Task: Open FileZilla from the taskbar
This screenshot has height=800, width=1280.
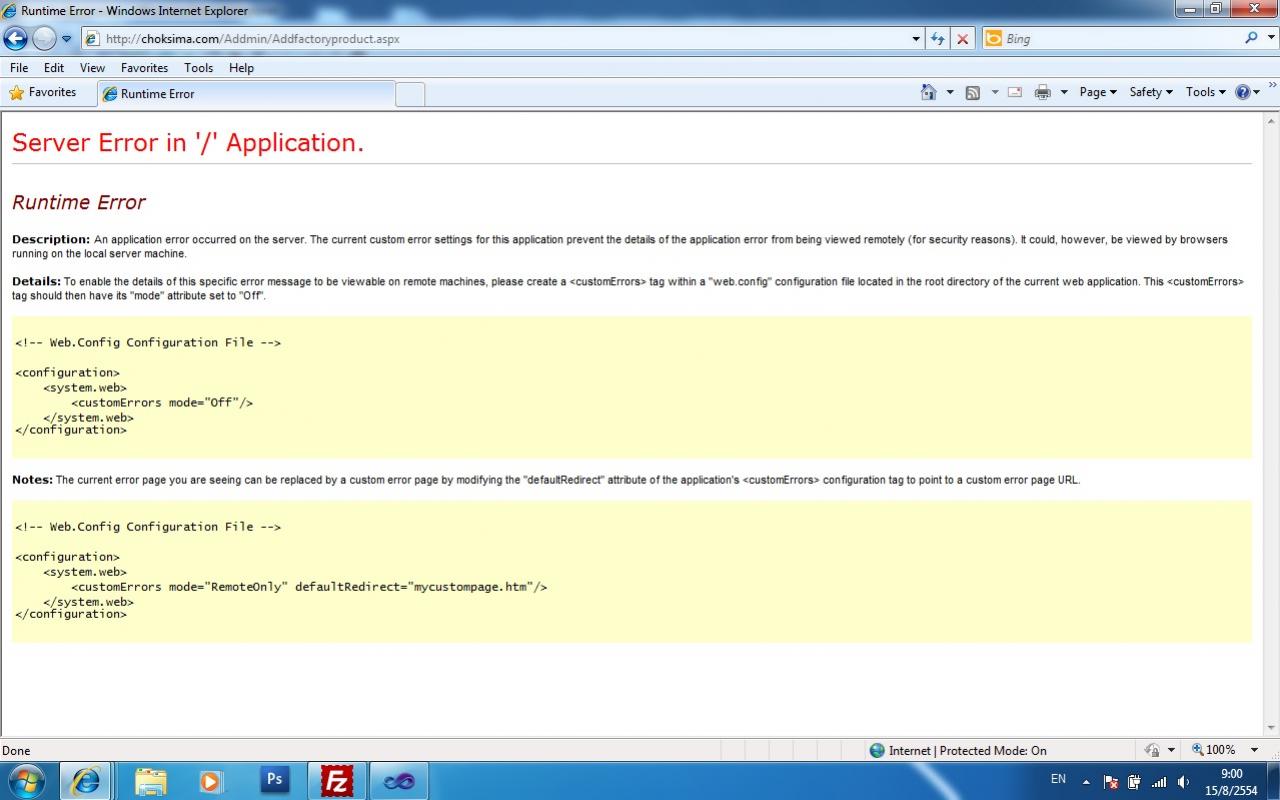Action: tap(336, 781)
